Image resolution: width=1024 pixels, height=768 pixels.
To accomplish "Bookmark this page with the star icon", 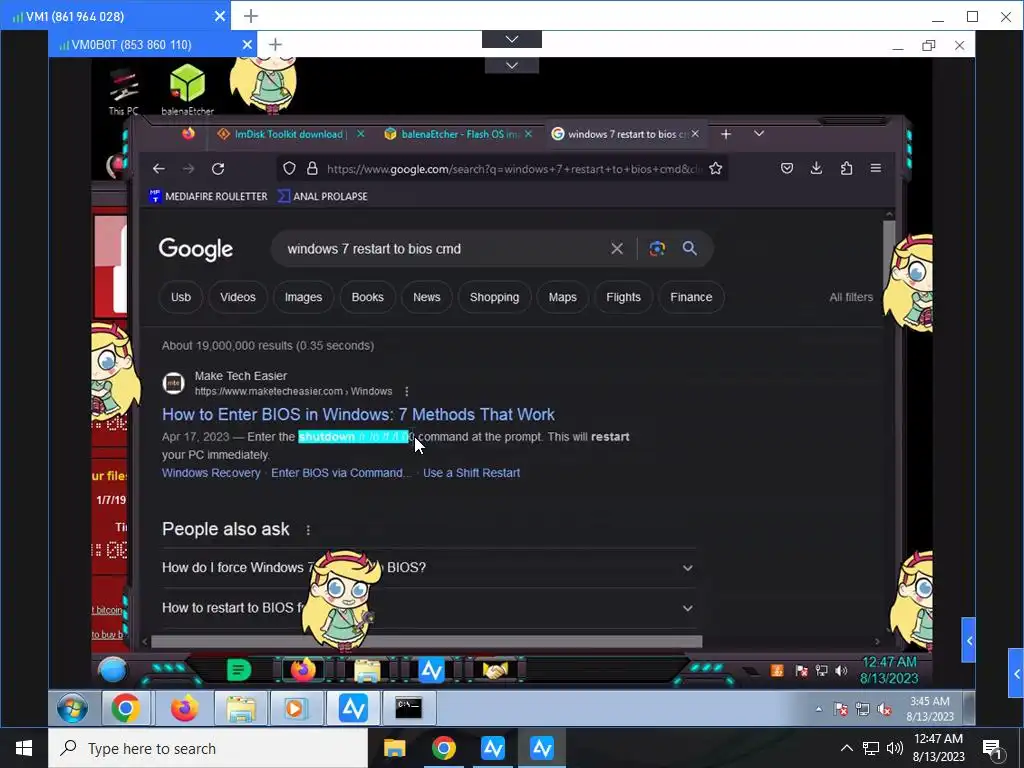I will point(716,168).
